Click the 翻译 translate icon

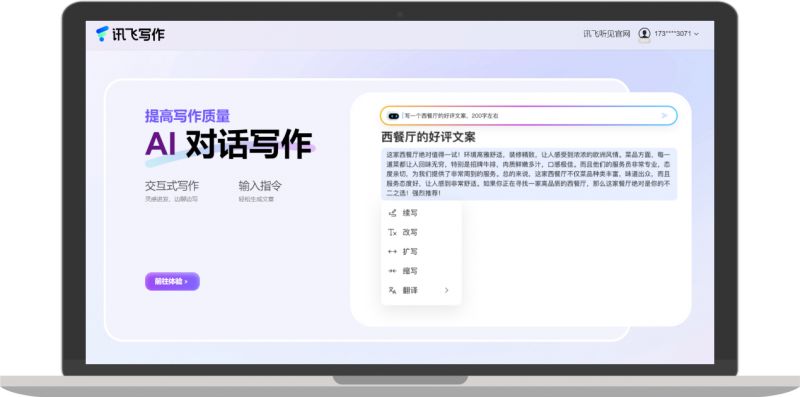click(392, 290)
